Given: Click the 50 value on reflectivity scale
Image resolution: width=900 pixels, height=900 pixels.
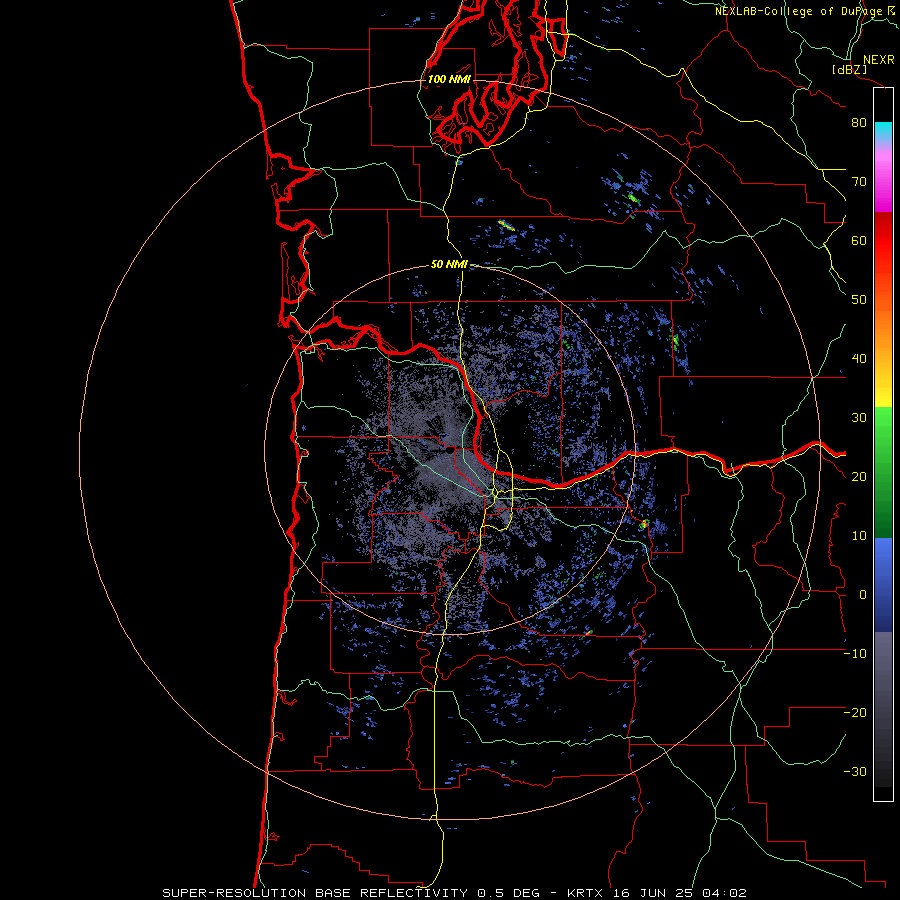Looking at the screenshot, I should tap(859, 300).
